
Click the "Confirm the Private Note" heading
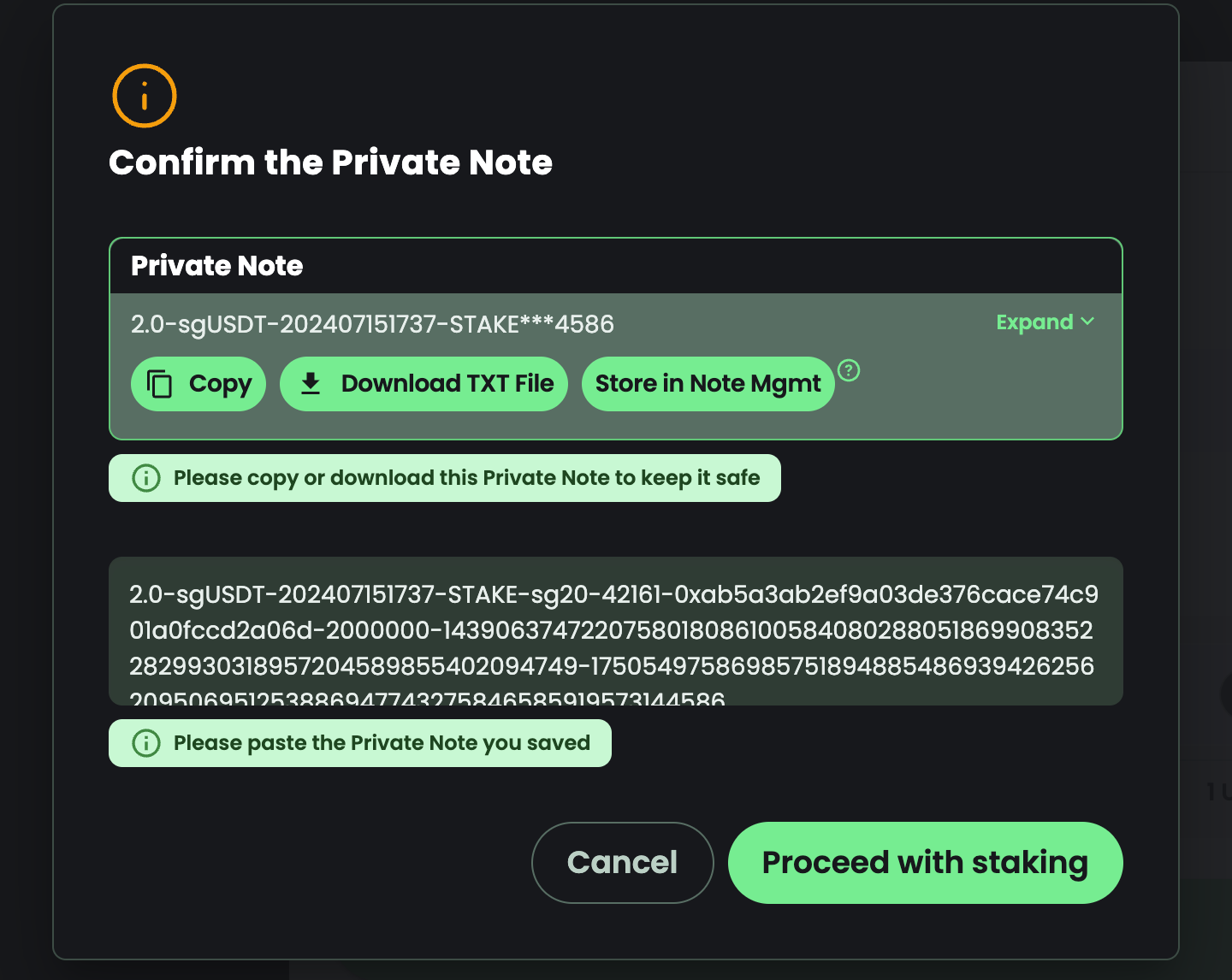(330, 162)
